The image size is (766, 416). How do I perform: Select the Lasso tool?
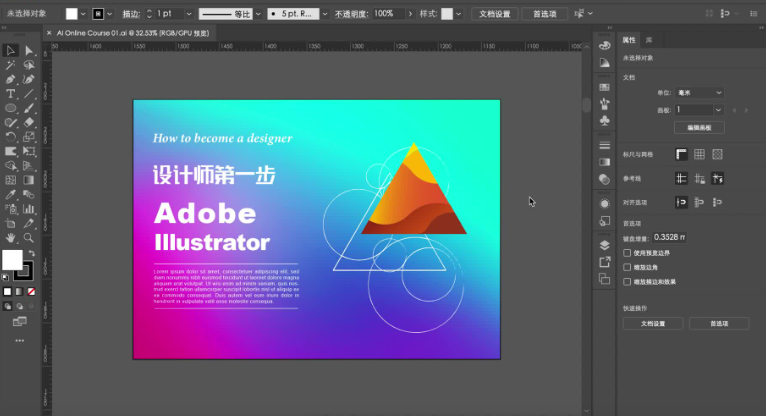coord(29,65)
